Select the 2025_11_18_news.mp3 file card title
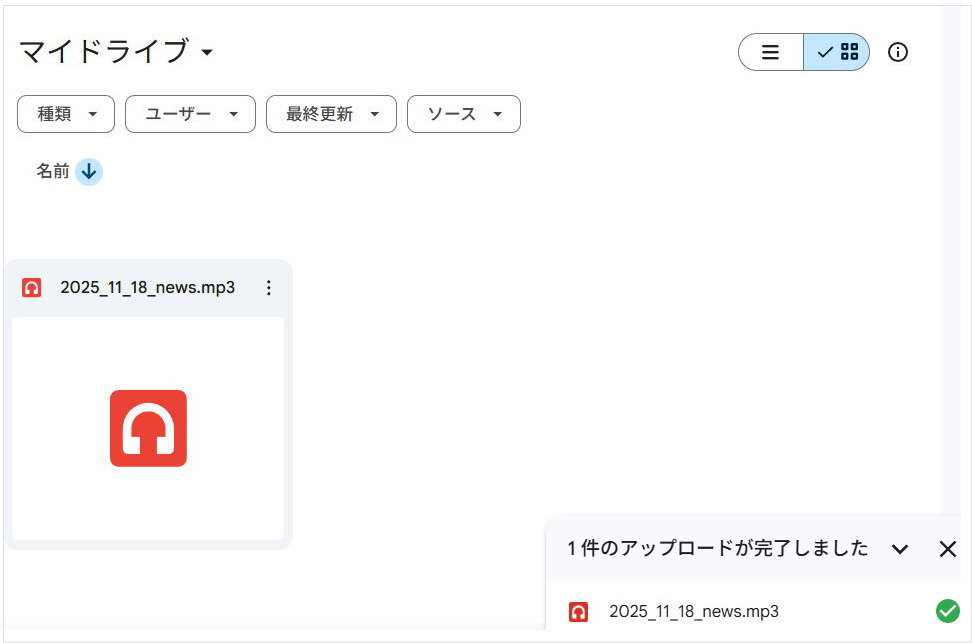Viewport: 972px width, 643px height. click(x=147, y=288)
